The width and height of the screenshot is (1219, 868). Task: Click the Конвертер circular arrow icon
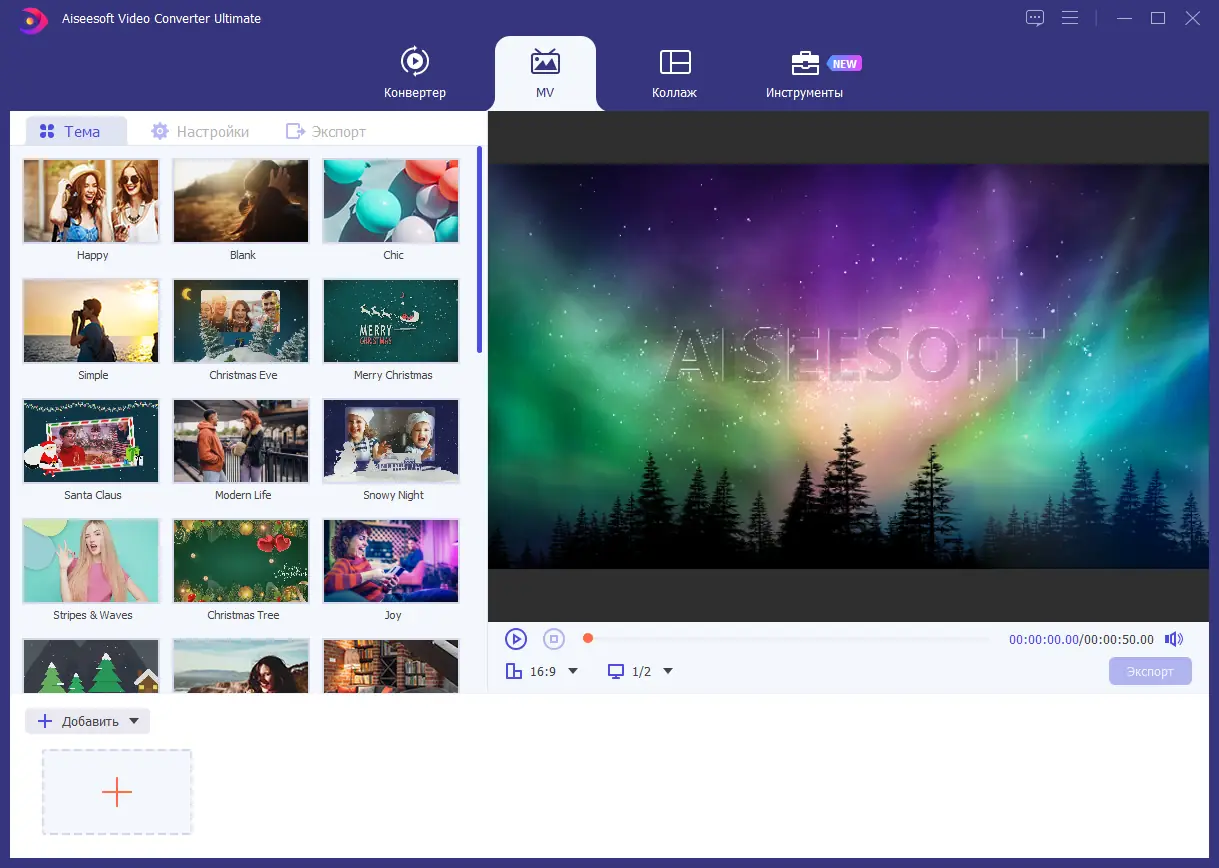click(414, 61)
